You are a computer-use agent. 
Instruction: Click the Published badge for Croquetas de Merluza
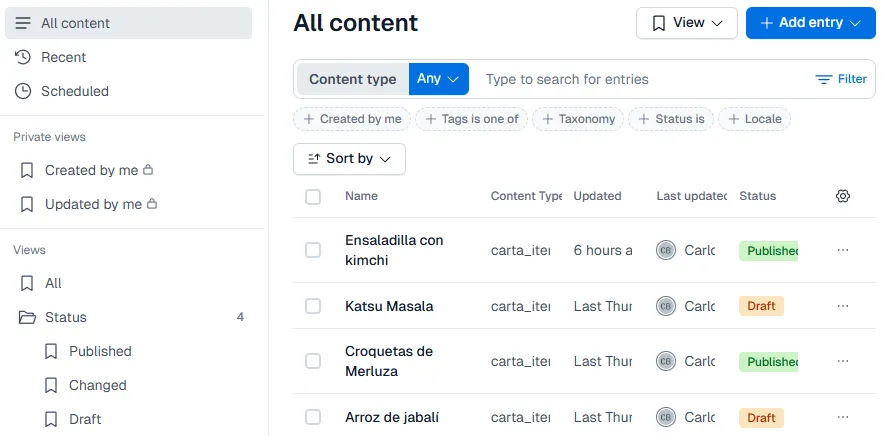(769, 361)
